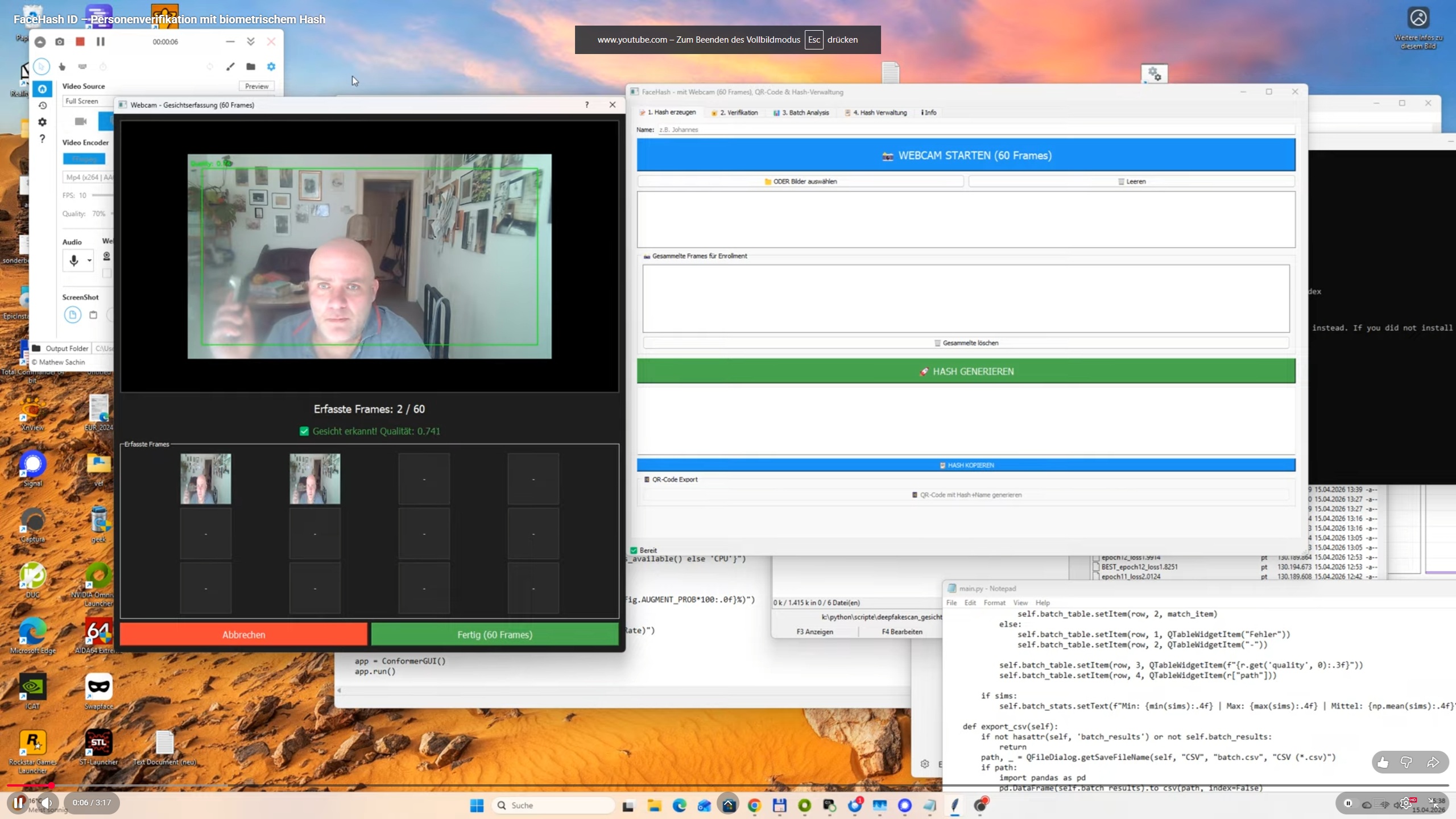Select the include mouse clicks hand icon
This screenshot has width=1456, height=819.
point(62,67)
